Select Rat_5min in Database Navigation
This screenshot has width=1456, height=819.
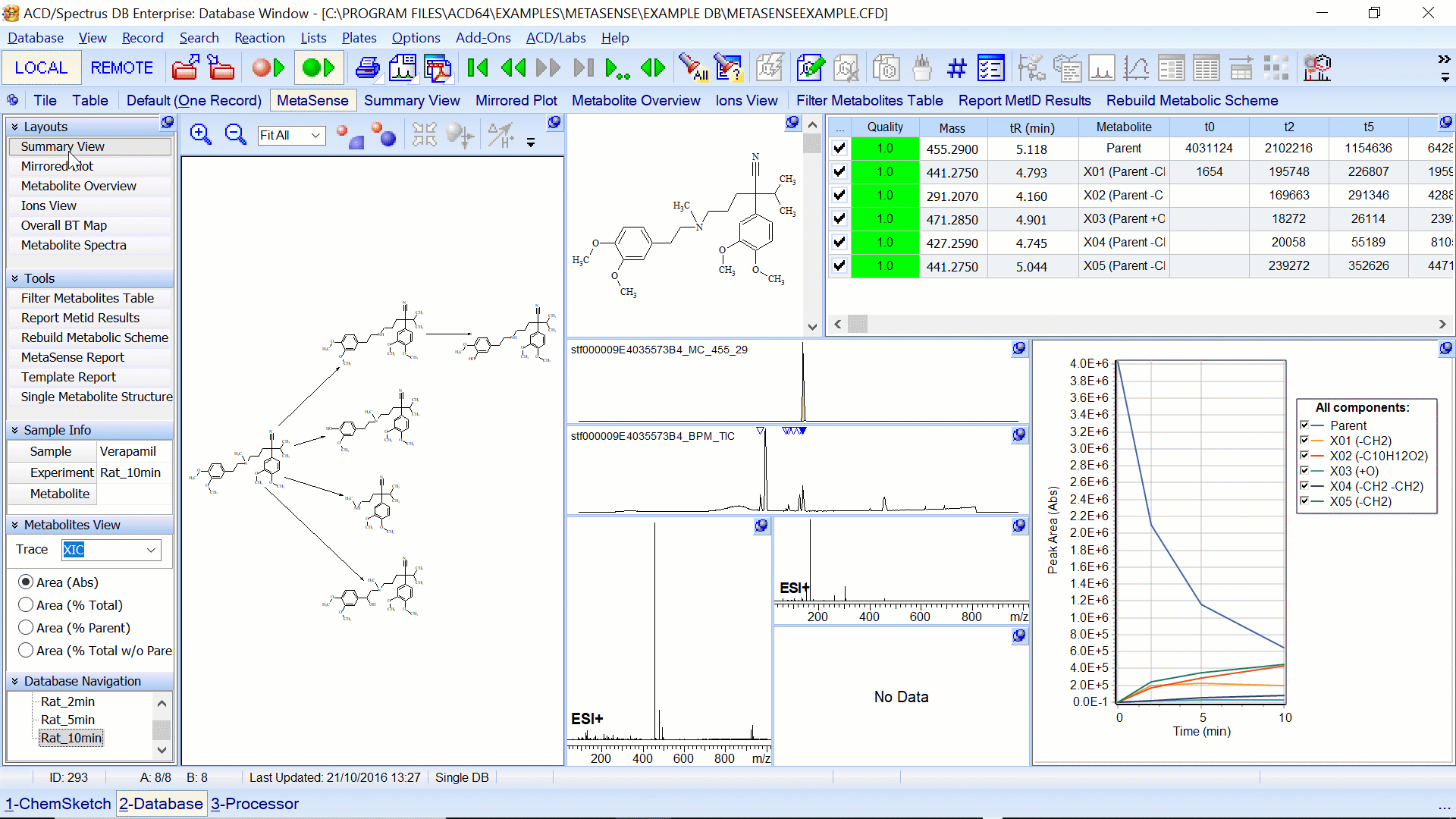67,720
